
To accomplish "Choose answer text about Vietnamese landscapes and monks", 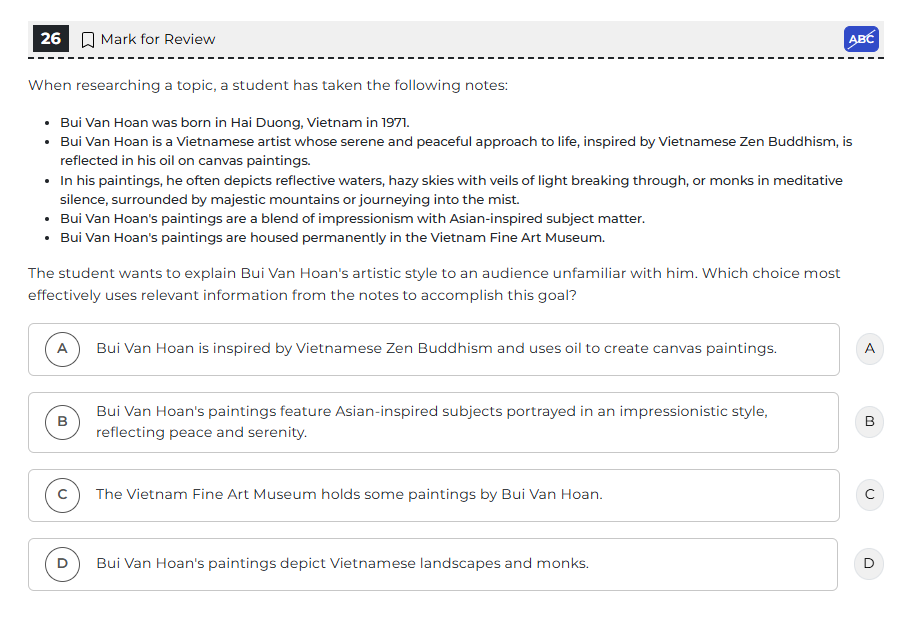I will [x=342, y=564].
